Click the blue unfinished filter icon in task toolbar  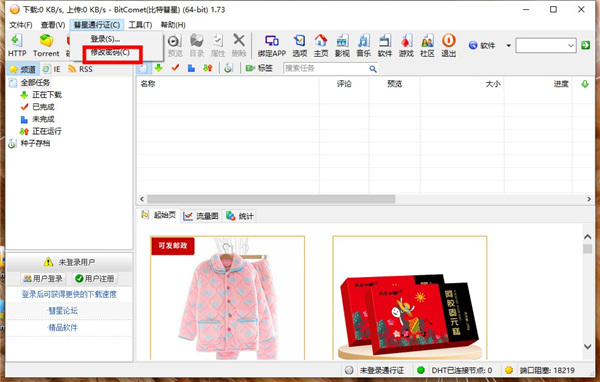191,68
